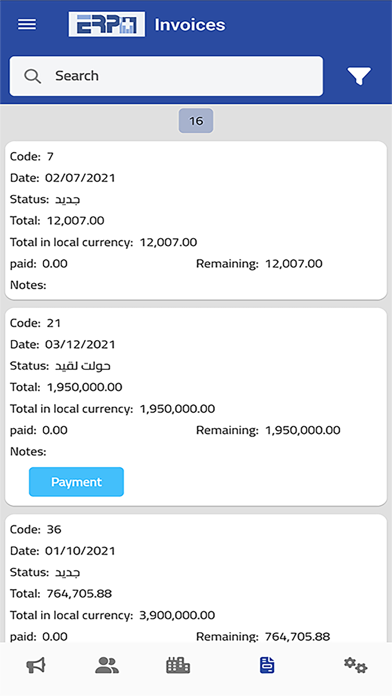Open the hamburger menu

click(27, 24)
